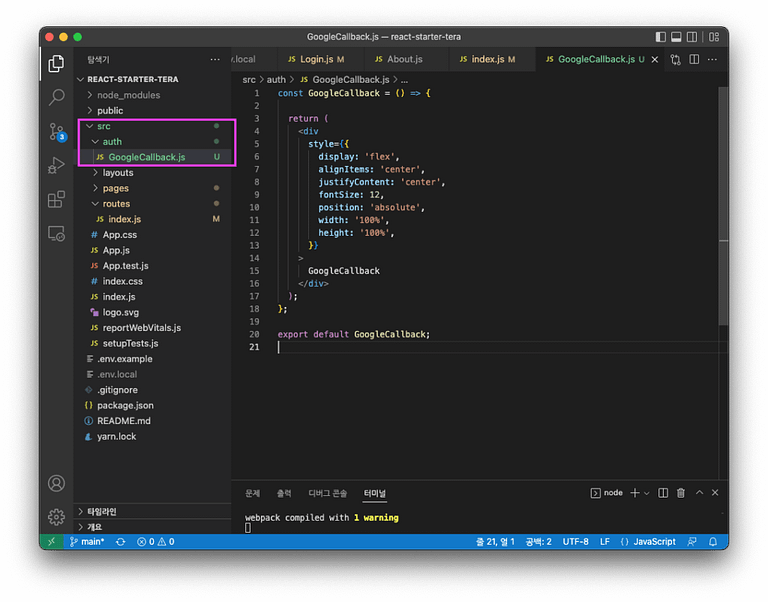
Task: Click the main branch in status bar
Action: tap(87, 541)
